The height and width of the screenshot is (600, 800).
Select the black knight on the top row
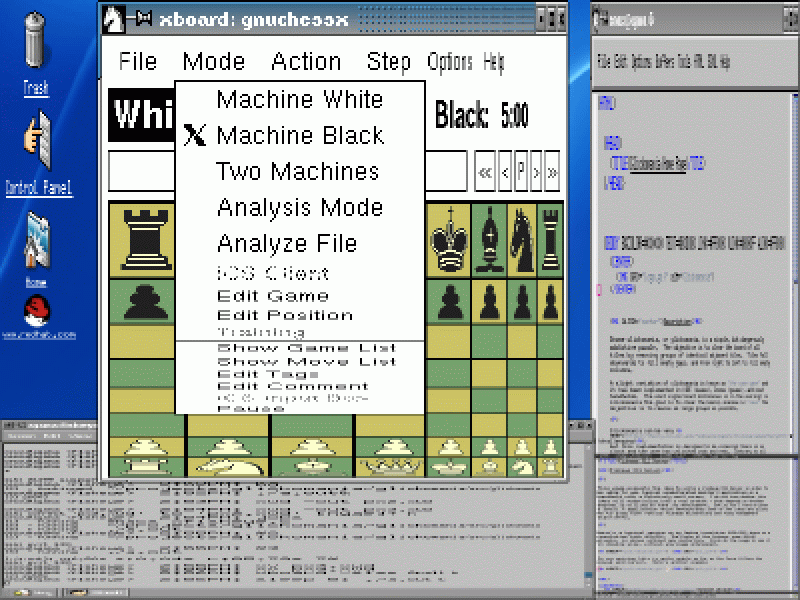(521, 238)
